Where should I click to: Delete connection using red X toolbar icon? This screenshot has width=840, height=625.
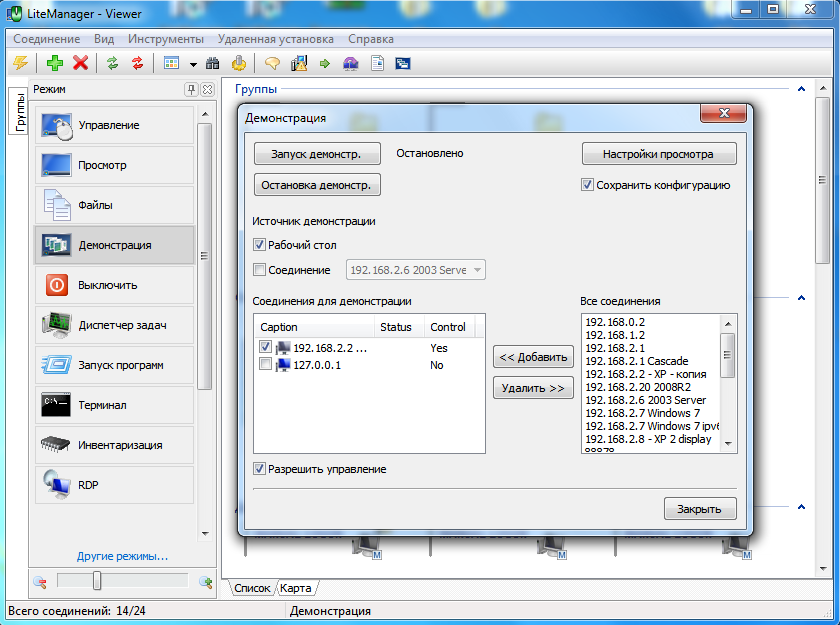tap(80, 63)
